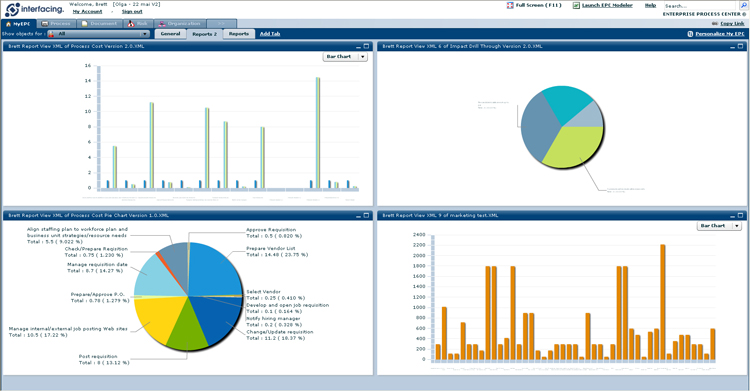750x391 pixels.
Task: Open the My Account link
Action: point(87,11)
